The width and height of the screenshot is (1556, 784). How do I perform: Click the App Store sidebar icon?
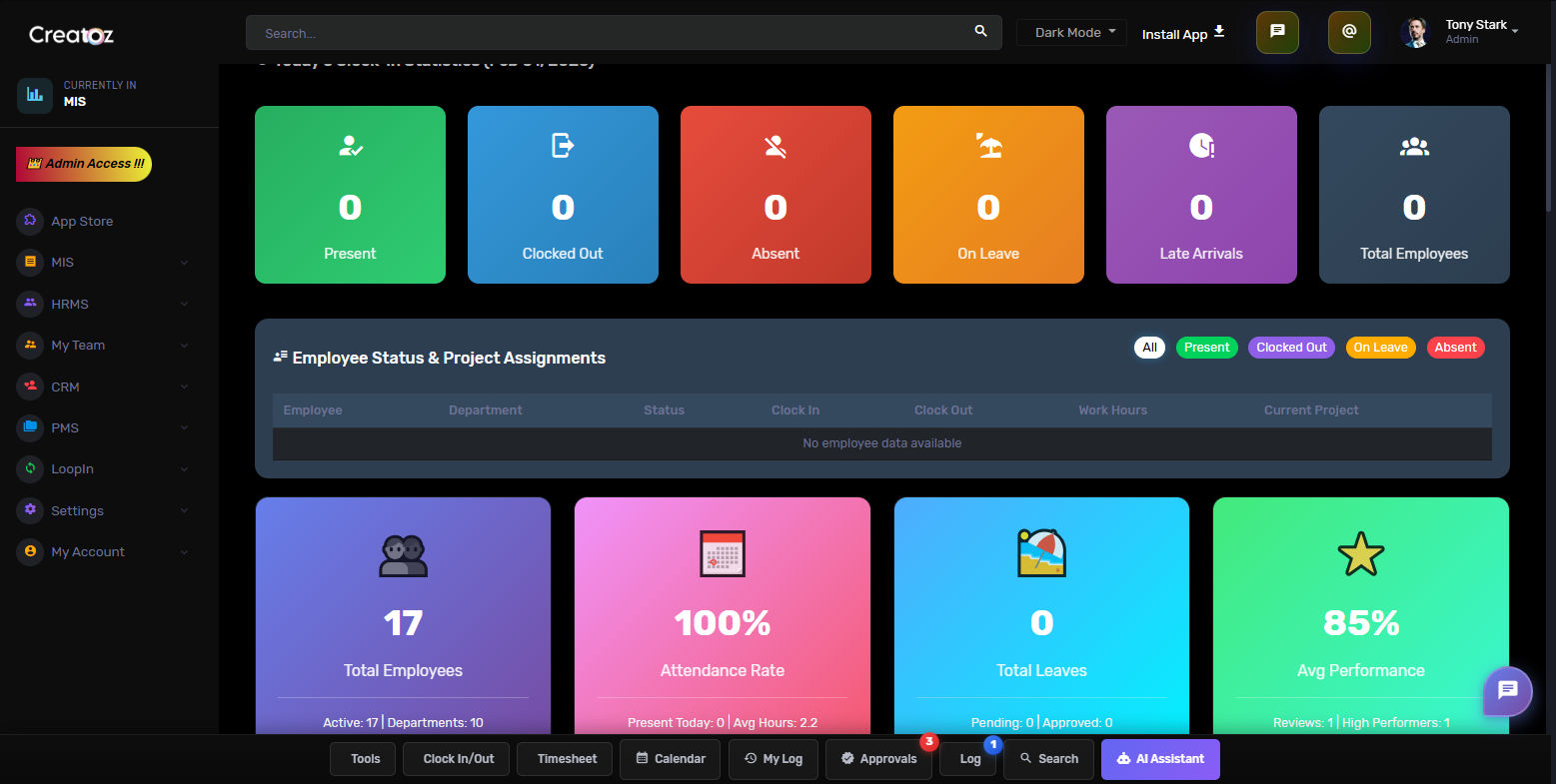[30, 221]
